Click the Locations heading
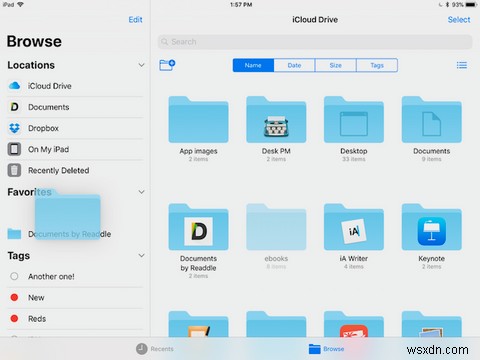Screen dimensions: 480x360 tap(31, 65)
